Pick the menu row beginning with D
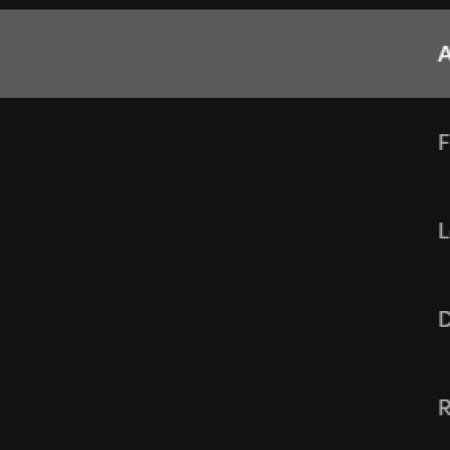 (x=225, y=319)
